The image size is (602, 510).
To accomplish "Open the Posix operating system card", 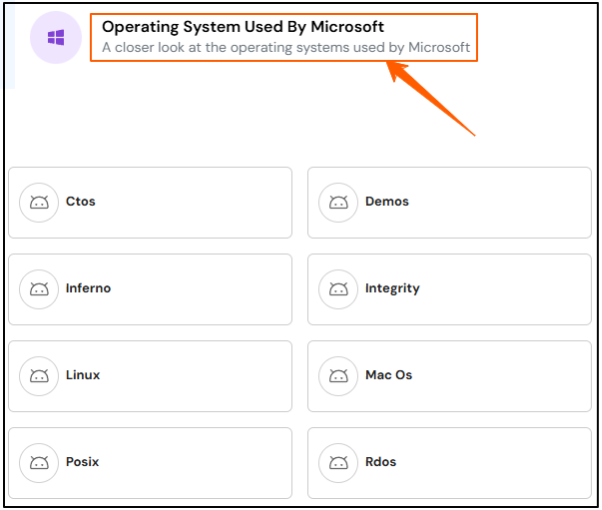I will tap(150, 463).
